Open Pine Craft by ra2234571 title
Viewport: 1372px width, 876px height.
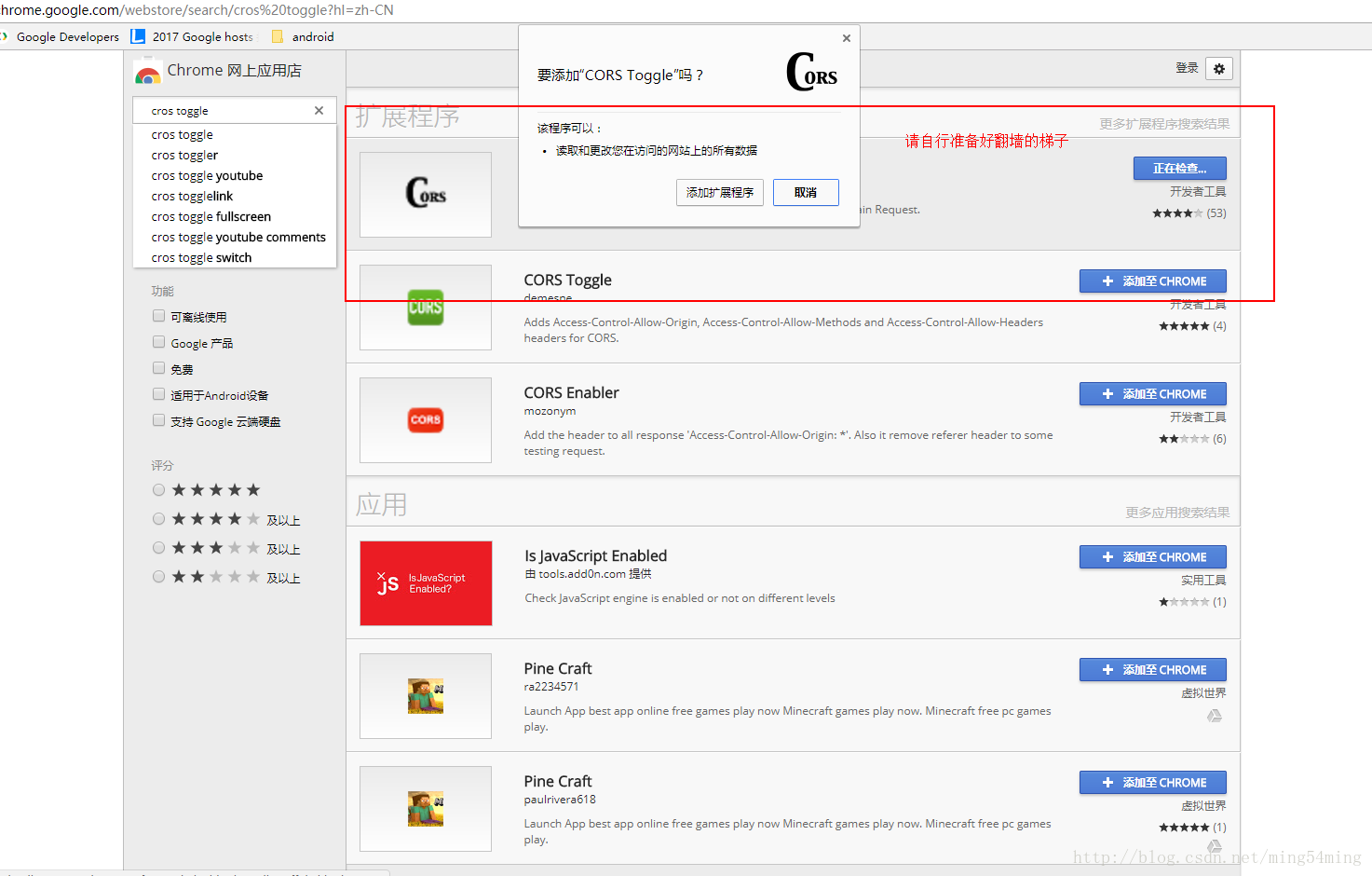point(558,668)
